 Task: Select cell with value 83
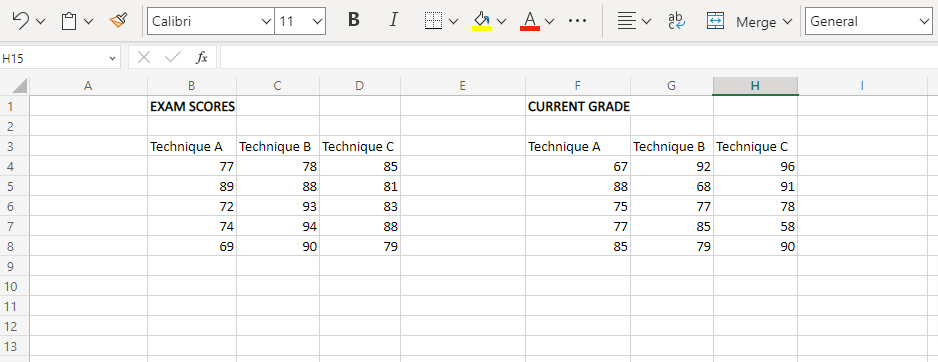[x=360, y=206]
